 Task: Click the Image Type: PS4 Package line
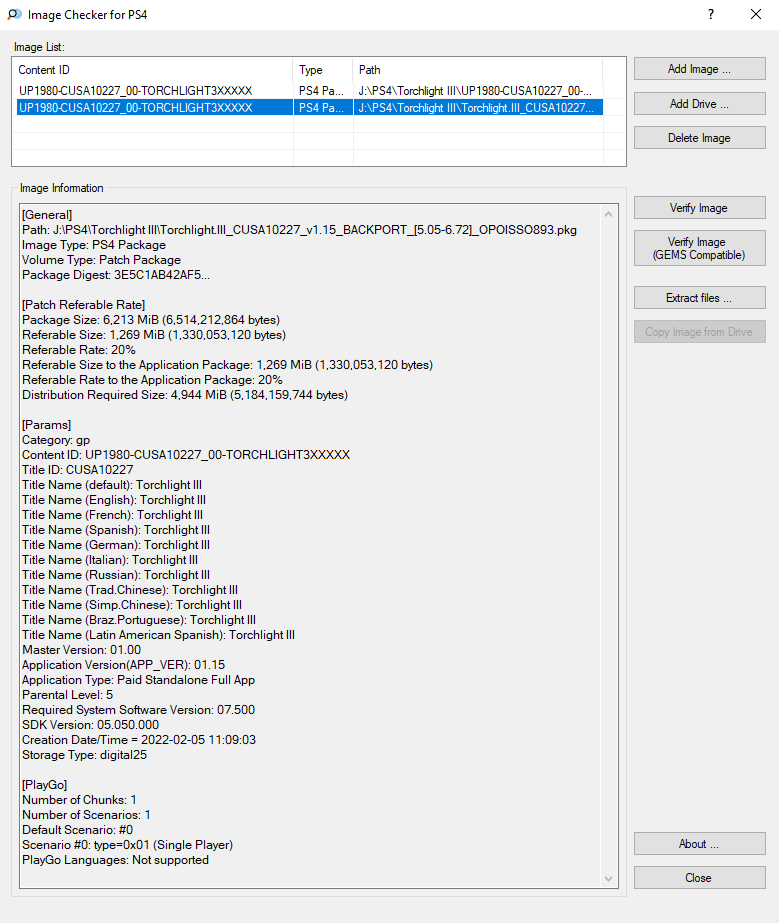(x=94, y=245)
